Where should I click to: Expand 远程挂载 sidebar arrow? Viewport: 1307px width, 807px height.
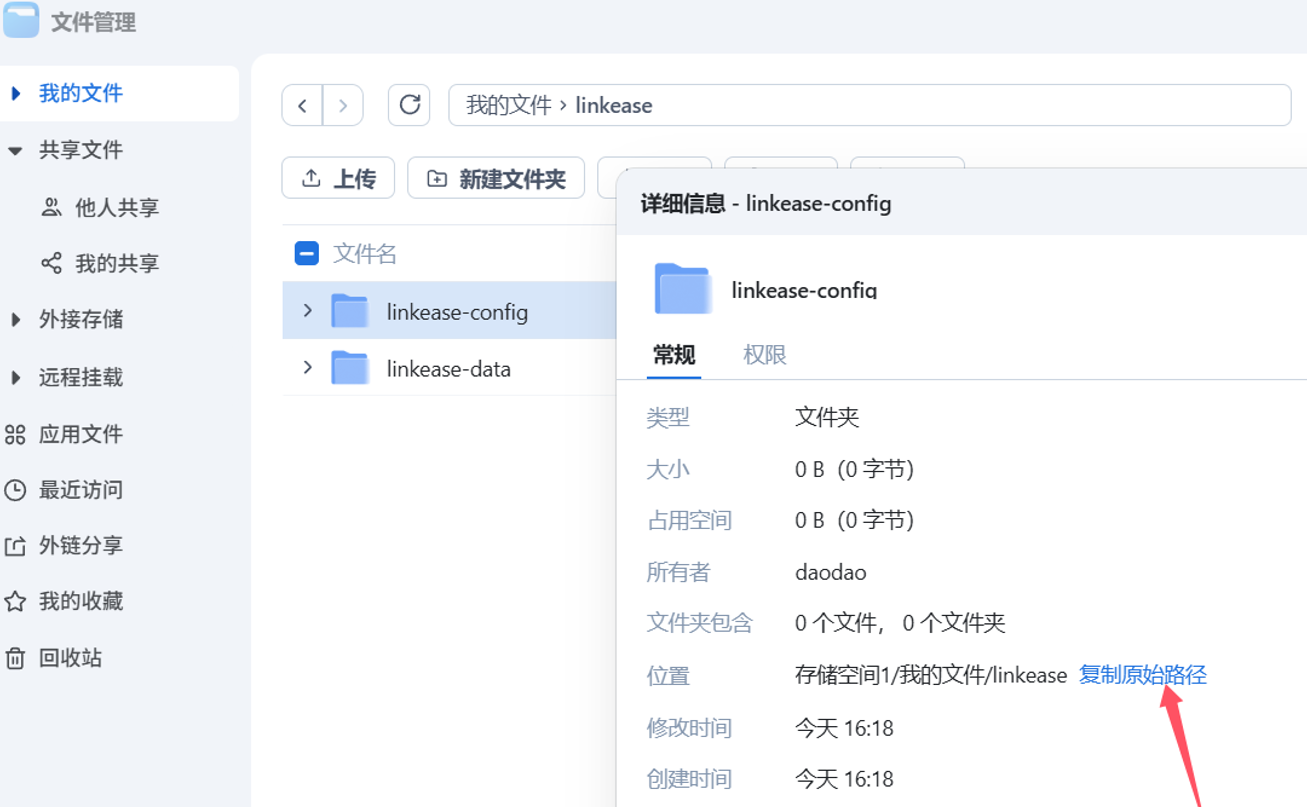[15, 377]
